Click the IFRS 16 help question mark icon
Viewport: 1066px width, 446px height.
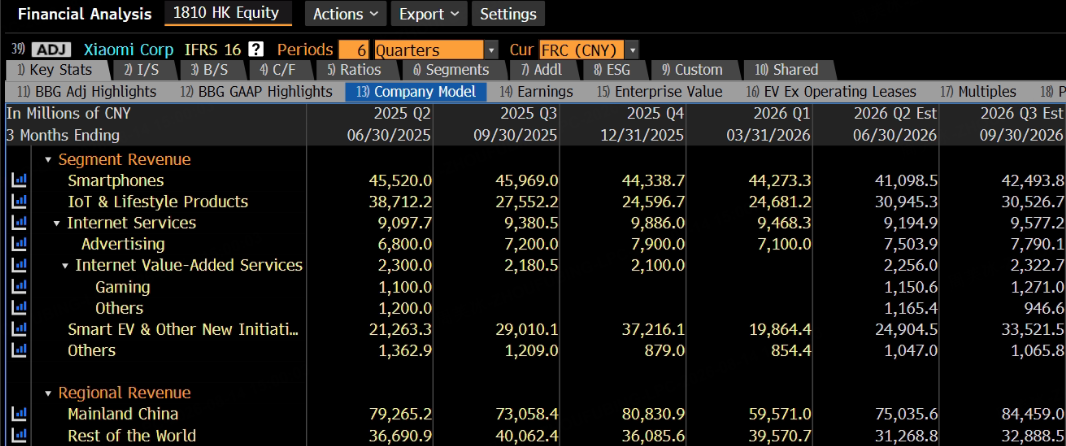pyautogui.click(x=256, y=50)
